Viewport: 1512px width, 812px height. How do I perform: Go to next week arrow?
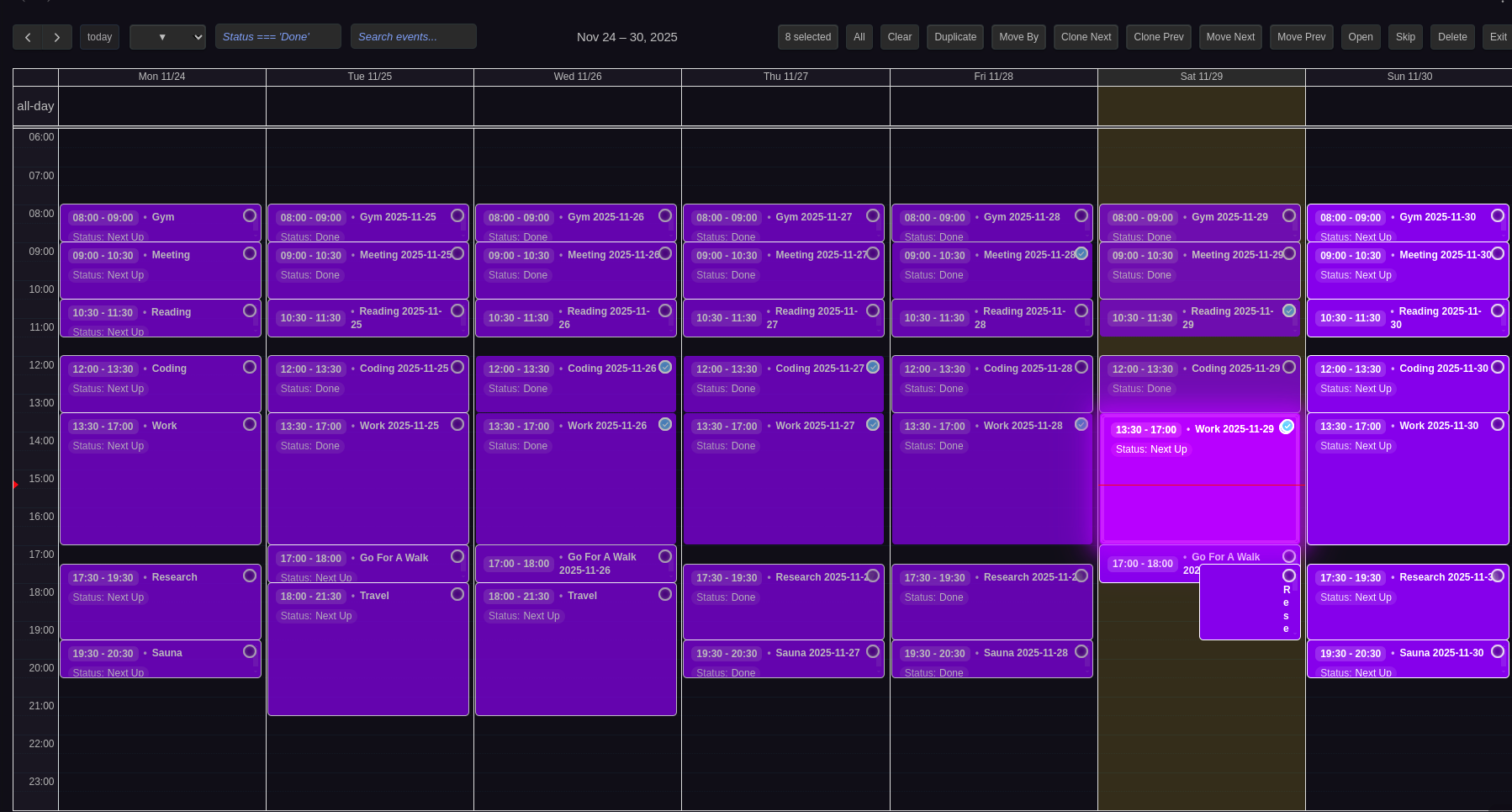[56, 37]
